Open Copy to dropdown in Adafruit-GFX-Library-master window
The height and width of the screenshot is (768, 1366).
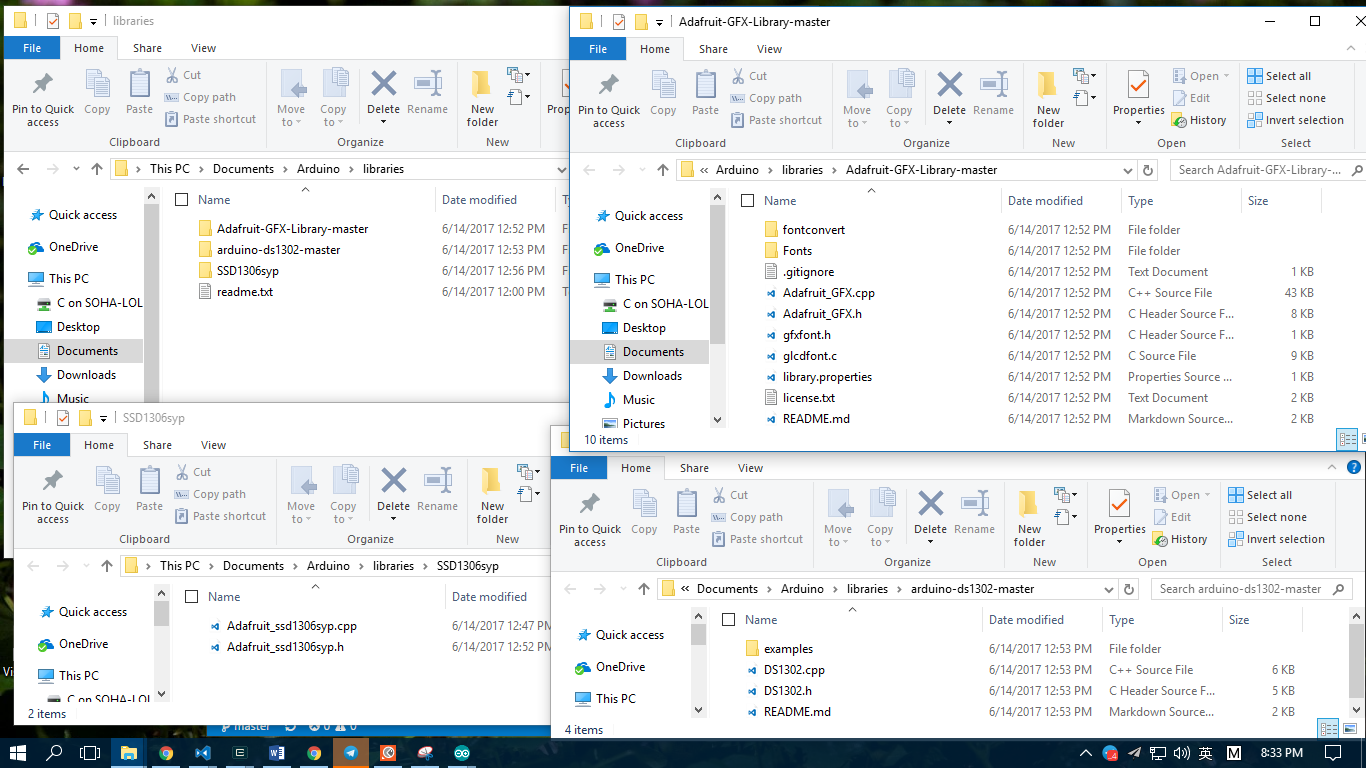[899, 116]
